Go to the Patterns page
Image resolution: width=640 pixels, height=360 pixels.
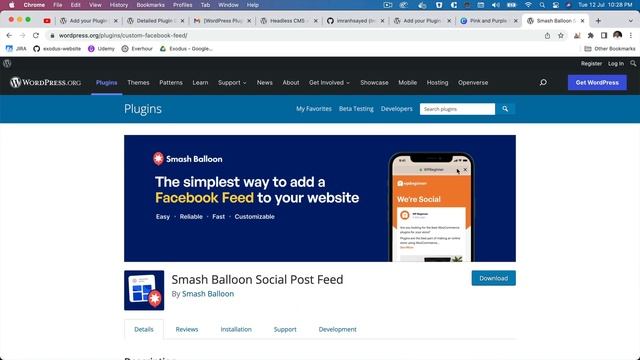point(171,82)
